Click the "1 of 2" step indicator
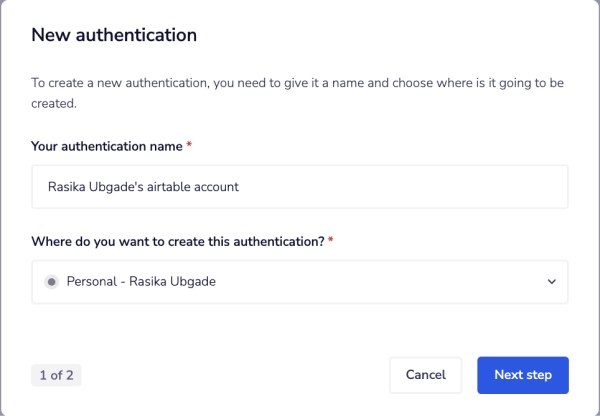 click(56, 375)
